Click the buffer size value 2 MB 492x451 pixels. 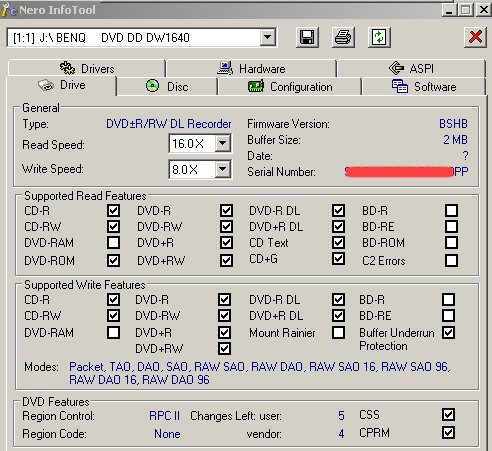[455, 140]
